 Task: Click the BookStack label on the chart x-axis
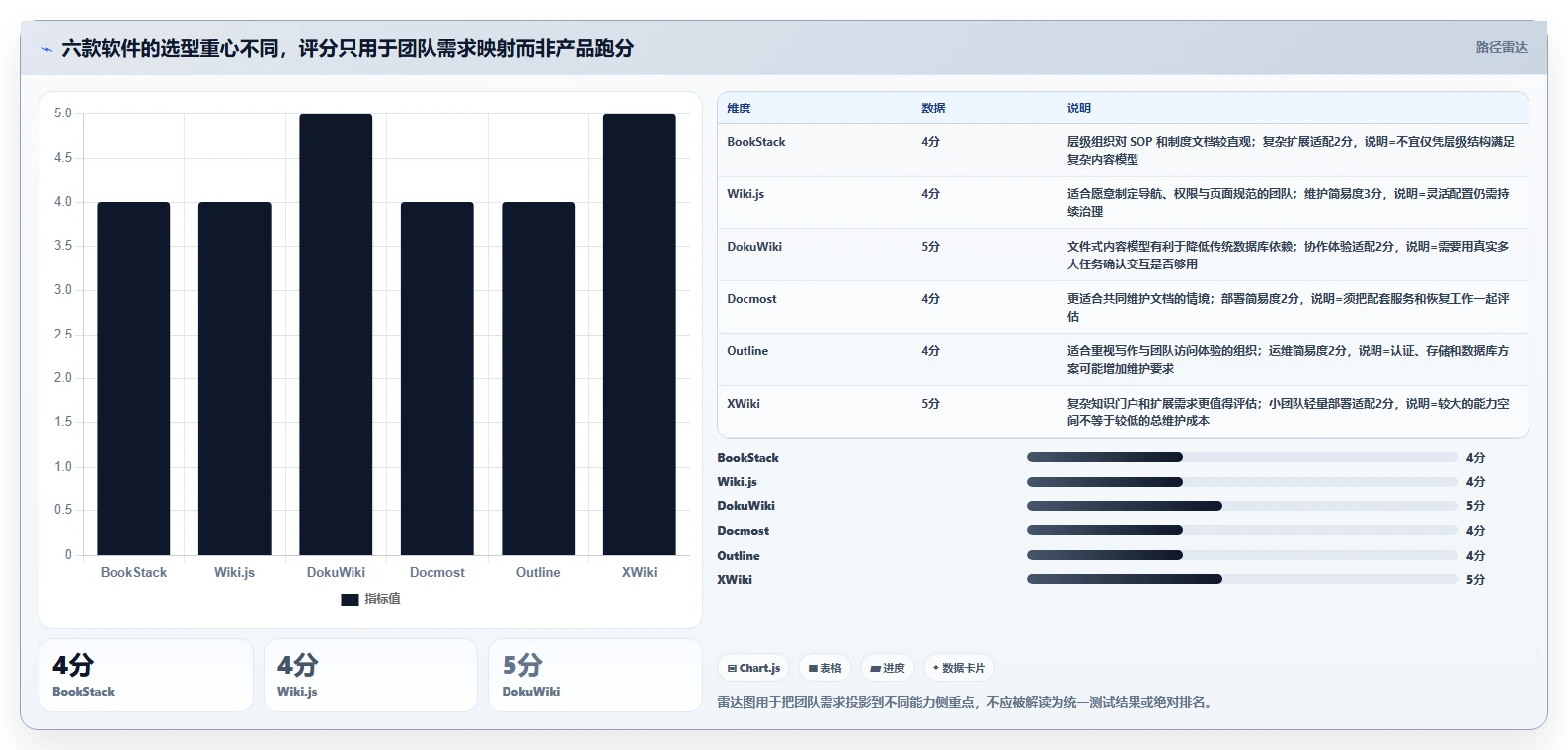(x=133, y=572)
